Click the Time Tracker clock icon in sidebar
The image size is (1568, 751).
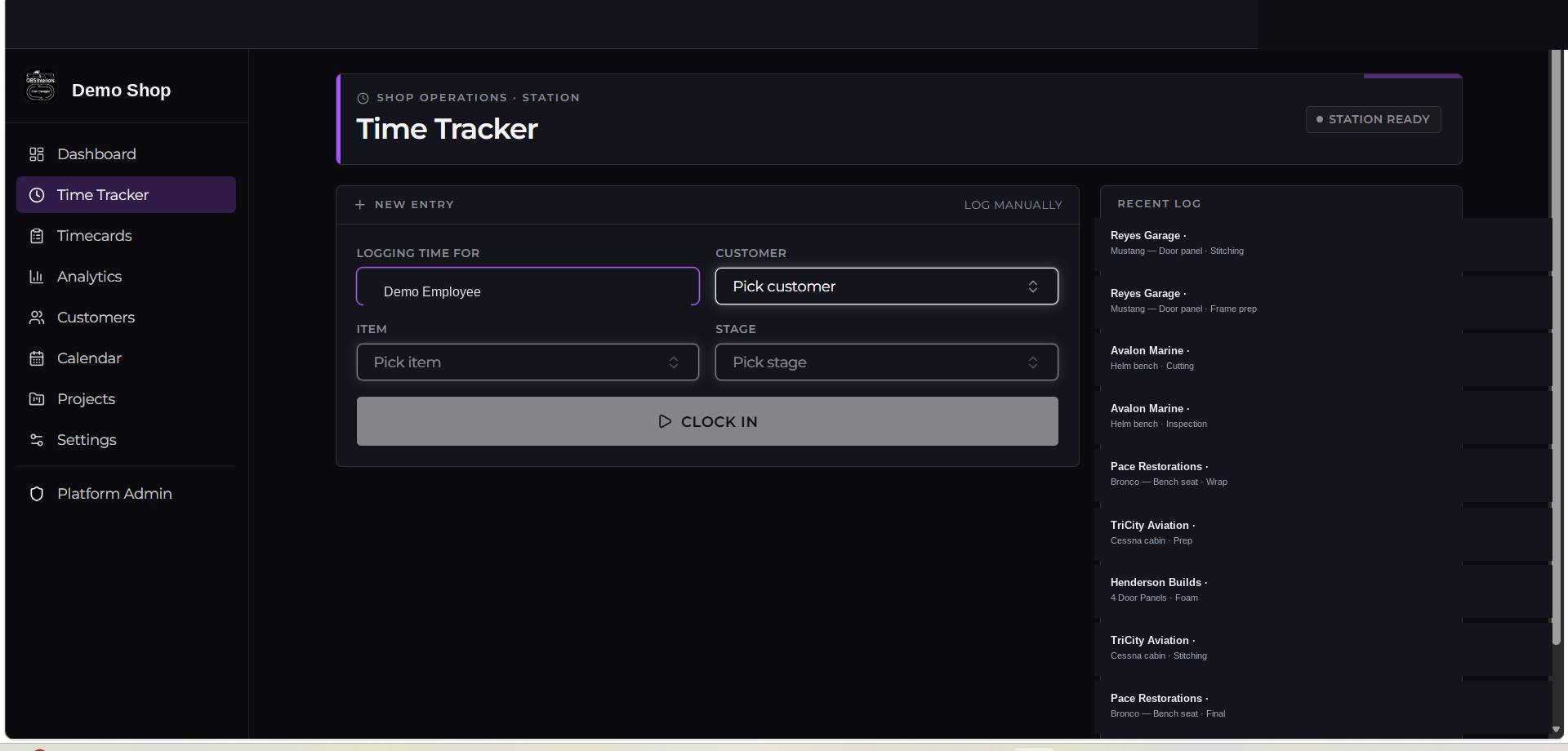point(37,195)
